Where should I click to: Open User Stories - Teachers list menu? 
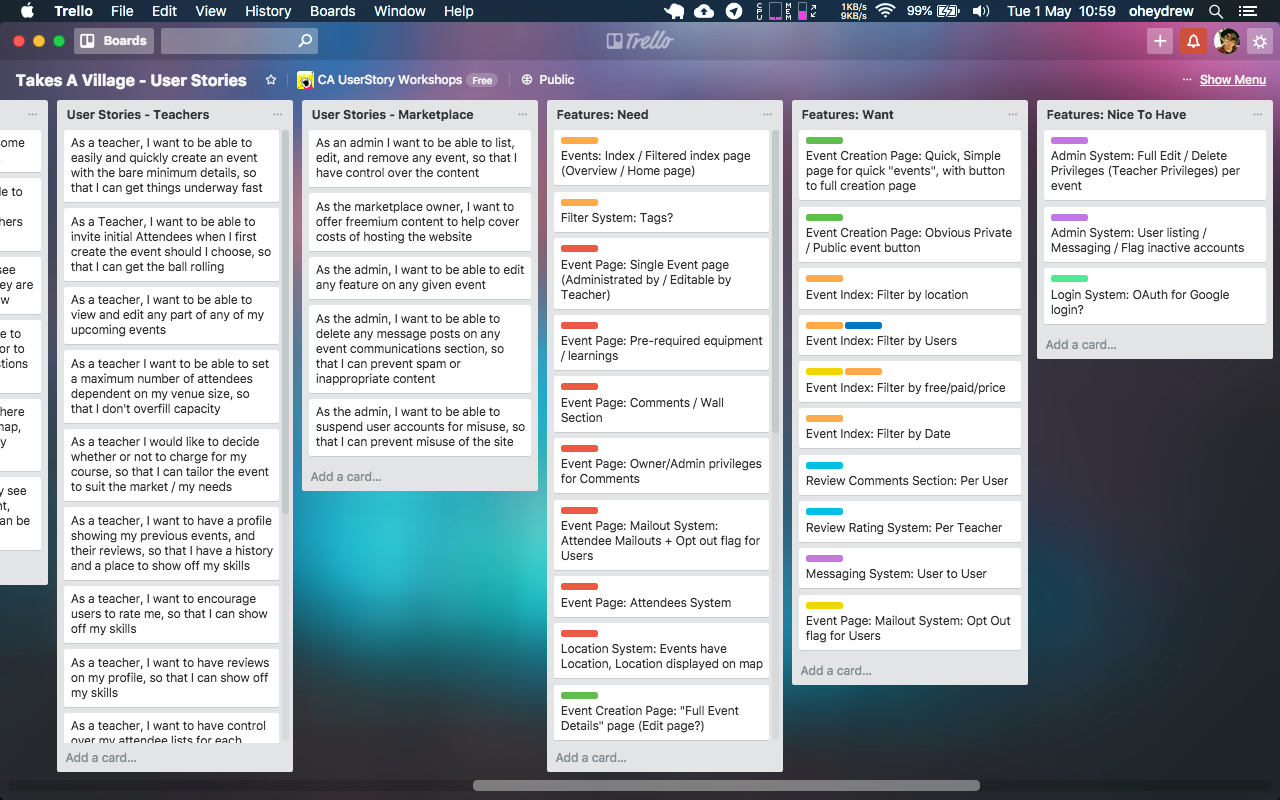[x=278, y=115]
